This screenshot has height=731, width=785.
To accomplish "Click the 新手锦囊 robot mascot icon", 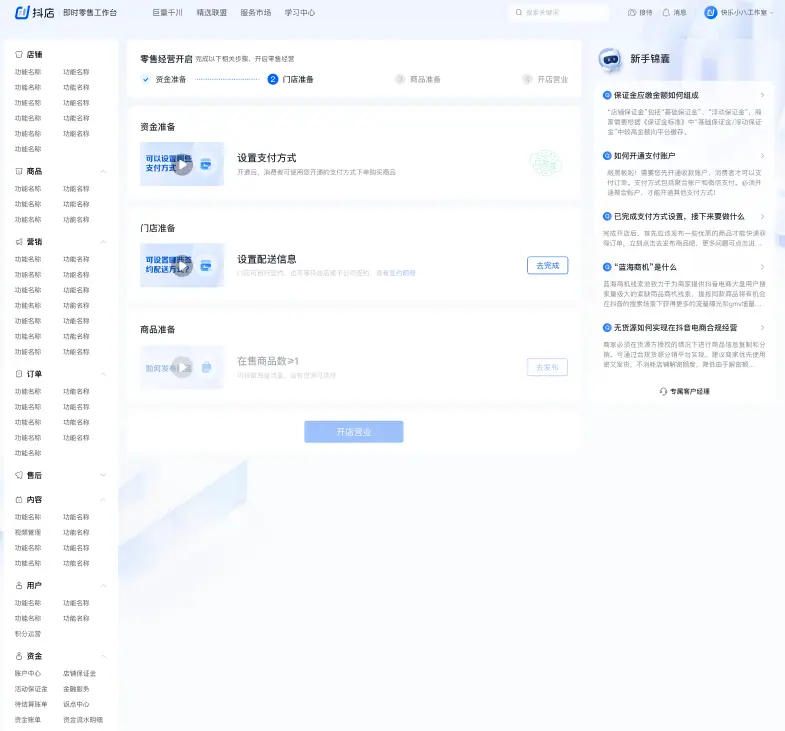I will pyautogui.click(x=610, y=60).
